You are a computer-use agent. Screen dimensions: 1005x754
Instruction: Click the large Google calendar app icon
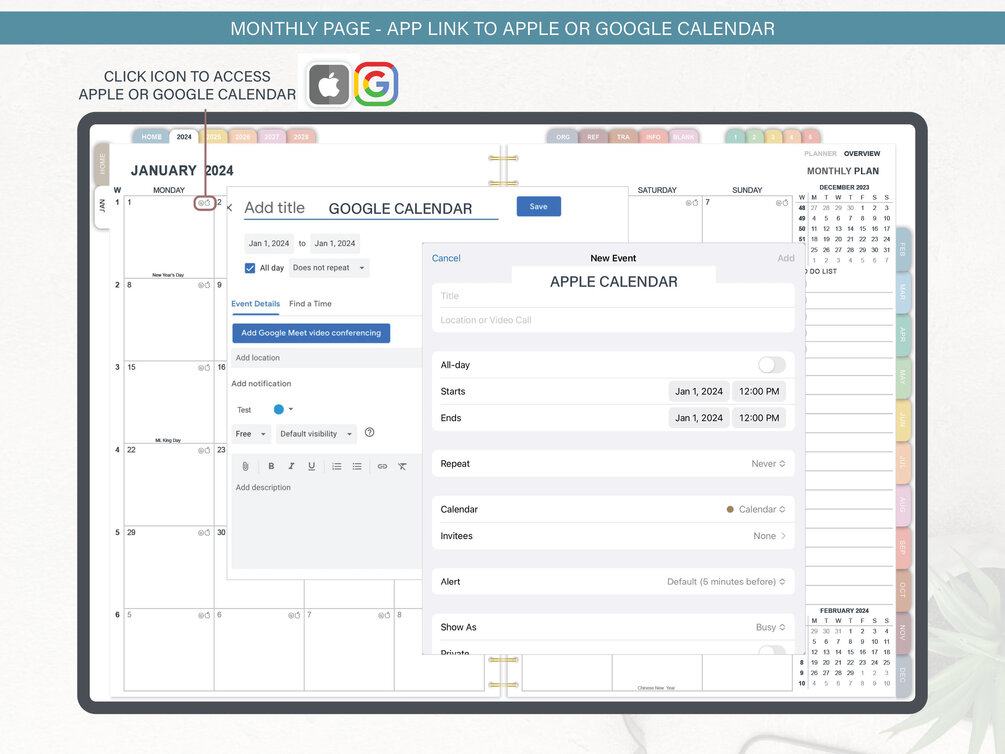376,84
